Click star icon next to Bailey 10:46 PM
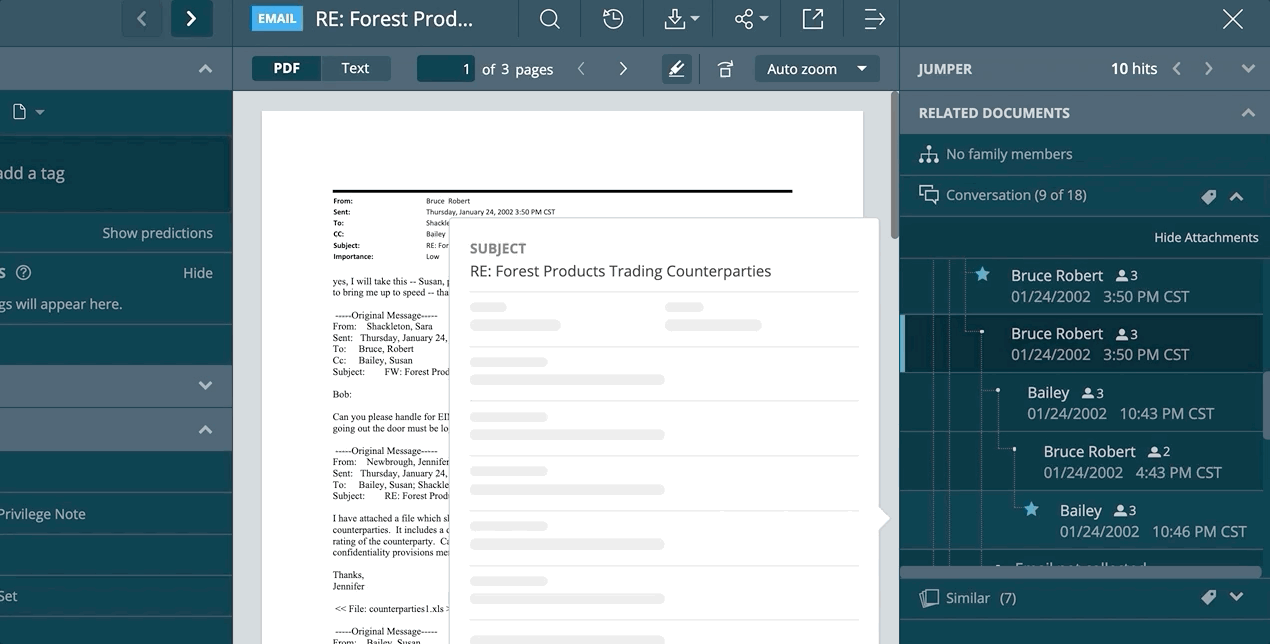This screenshot has width=1270, height=644. (x=1031, y=509)
